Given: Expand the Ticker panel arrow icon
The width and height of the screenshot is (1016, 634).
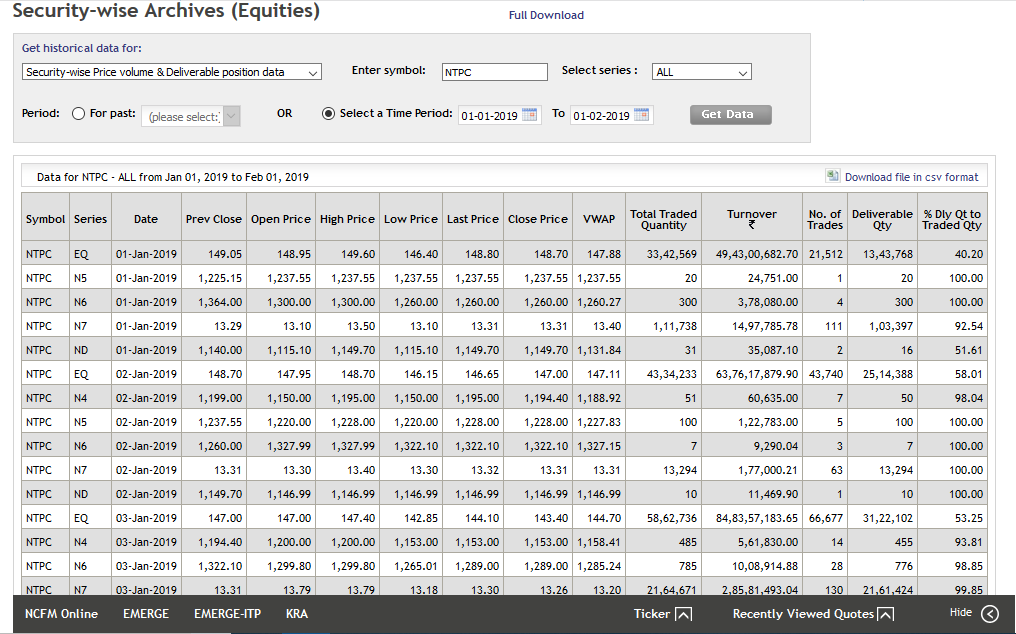Looking at the screenshot, I should [683, 614].
